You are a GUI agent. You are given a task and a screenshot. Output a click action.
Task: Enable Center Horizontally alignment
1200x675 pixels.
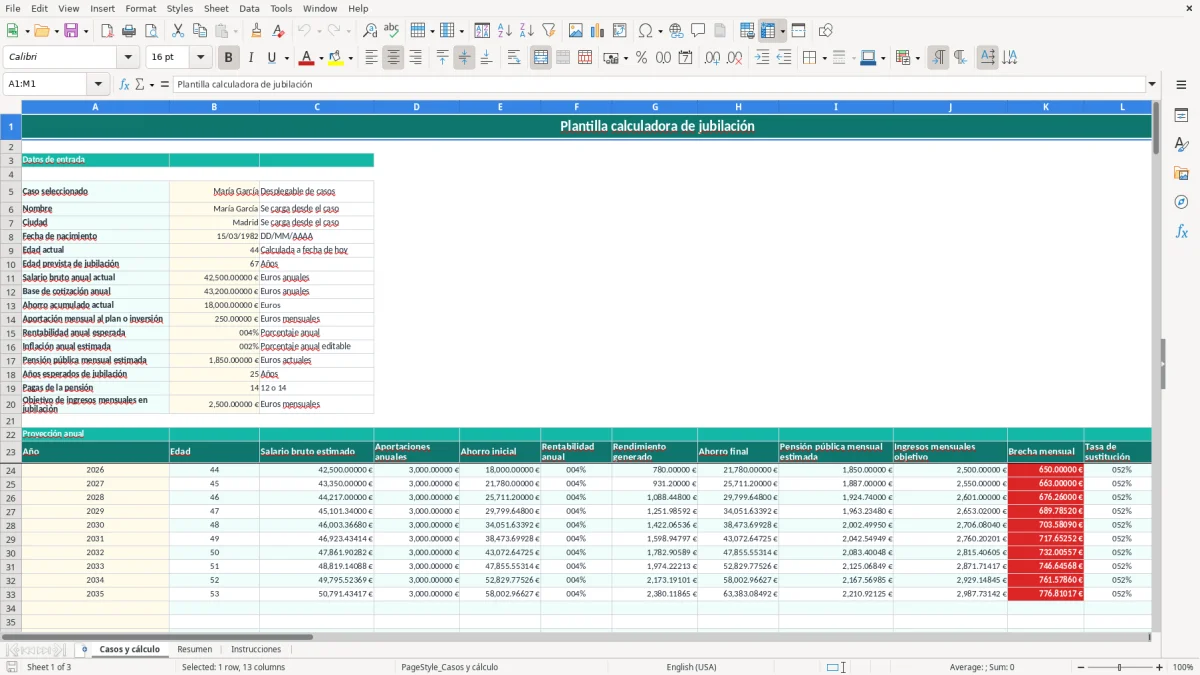[393, 58]
